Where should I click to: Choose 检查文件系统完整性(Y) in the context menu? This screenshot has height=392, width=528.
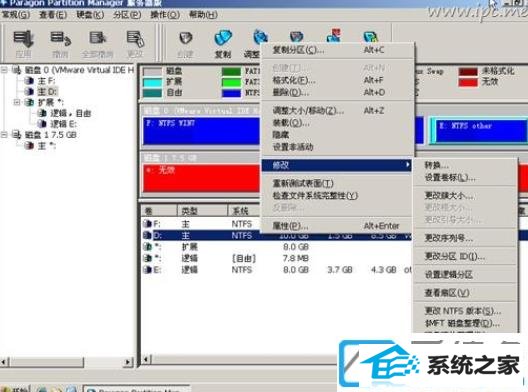[337, 195]
